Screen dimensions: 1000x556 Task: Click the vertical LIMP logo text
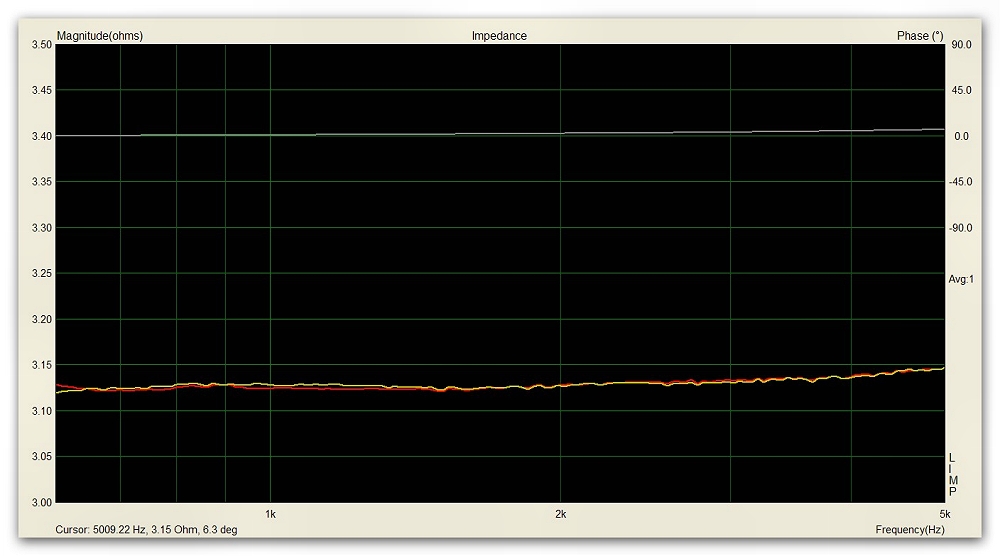coord(952,475)
